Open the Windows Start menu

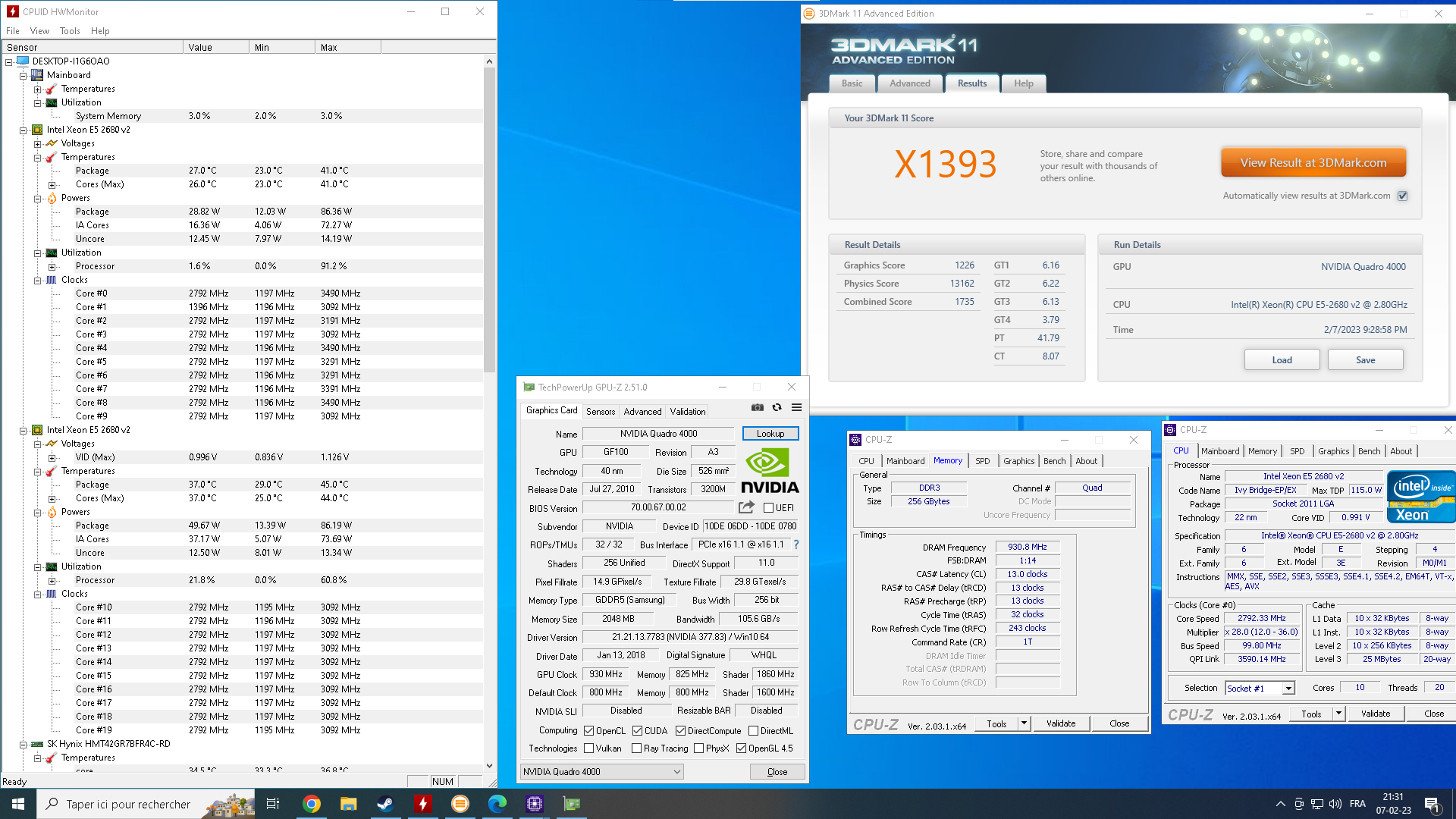[18, 804]
